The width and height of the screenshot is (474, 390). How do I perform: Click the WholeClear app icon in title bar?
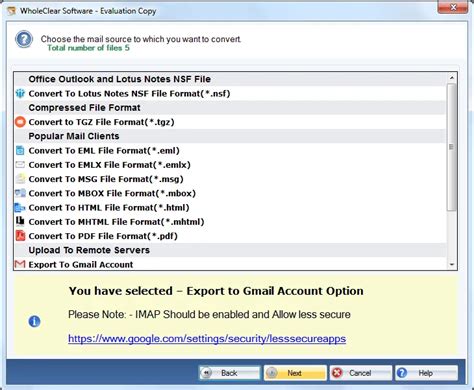tap(12, 11)
